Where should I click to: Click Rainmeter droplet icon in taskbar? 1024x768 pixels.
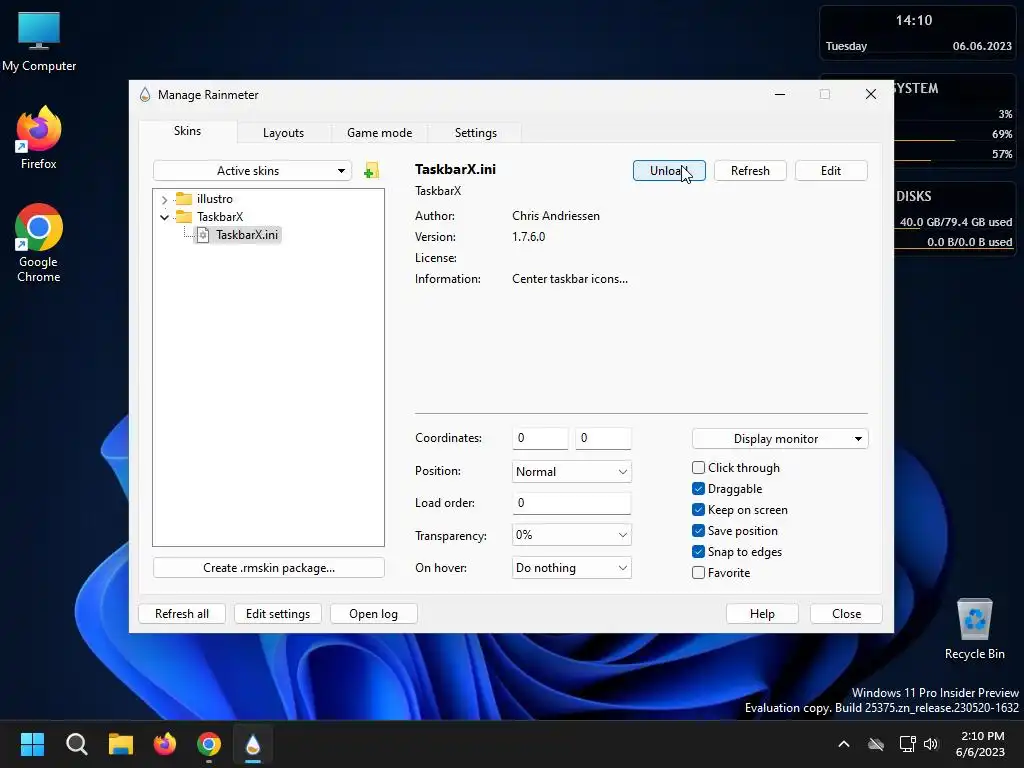tap(253, 744)
